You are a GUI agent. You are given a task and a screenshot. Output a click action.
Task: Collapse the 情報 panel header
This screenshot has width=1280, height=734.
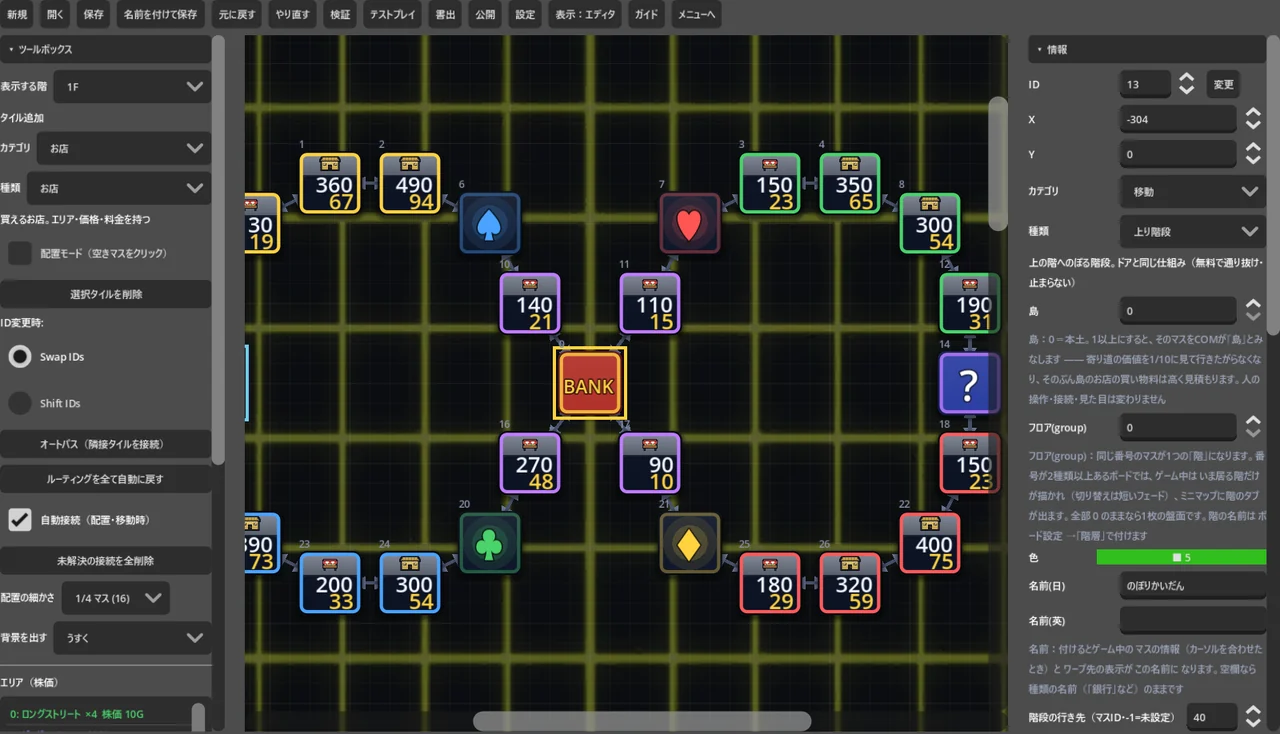pyautogui.click(x=1147, y=49)
